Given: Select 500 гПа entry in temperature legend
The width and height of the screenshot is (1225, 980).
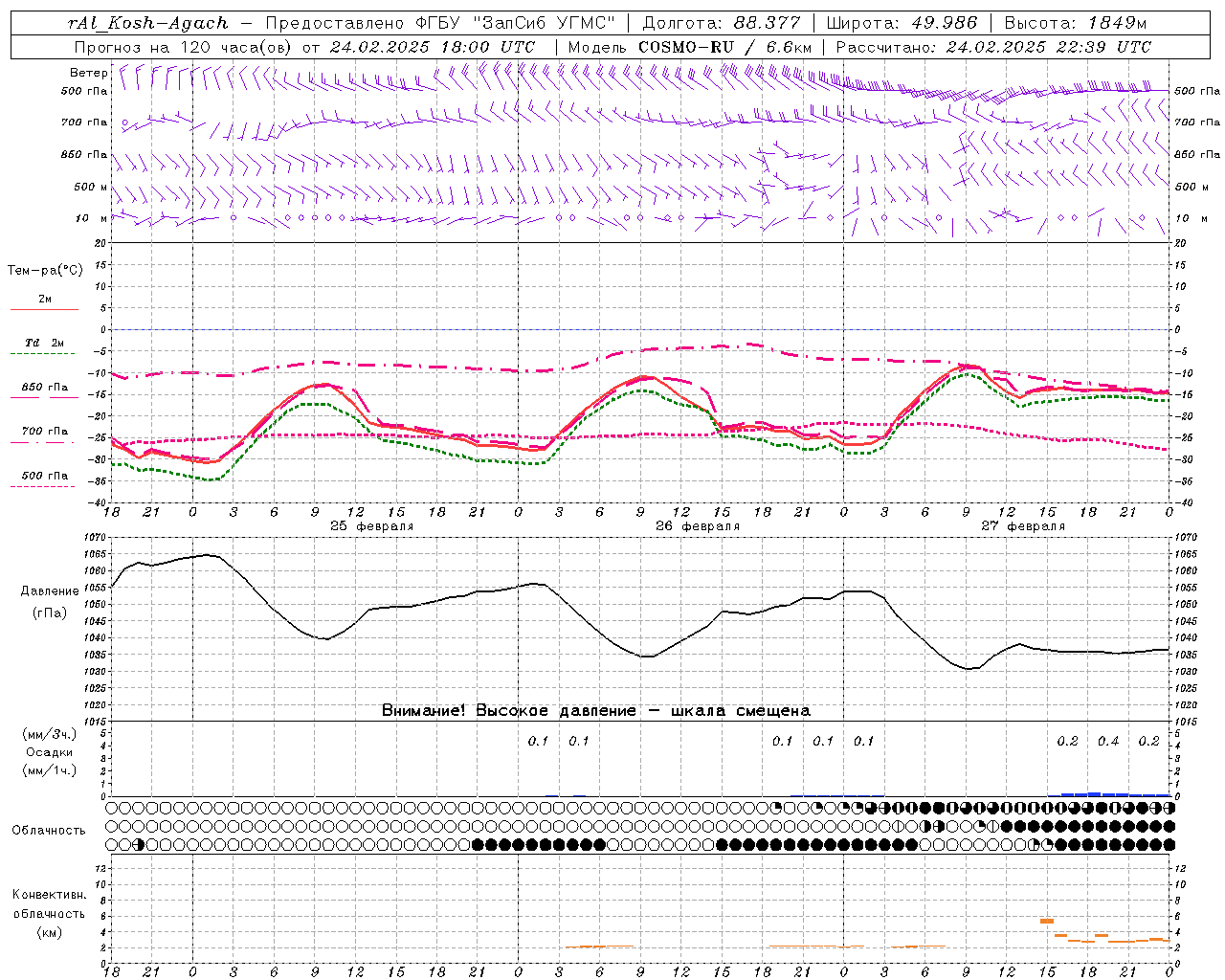Looking at the screenshot, I should 44,477.
